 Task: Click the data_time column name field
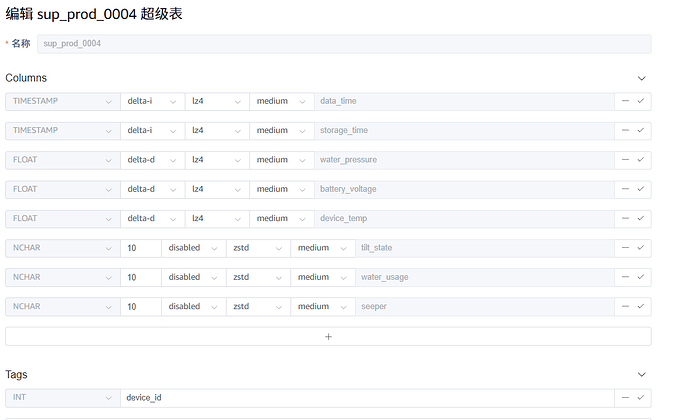tap(464, 101)
